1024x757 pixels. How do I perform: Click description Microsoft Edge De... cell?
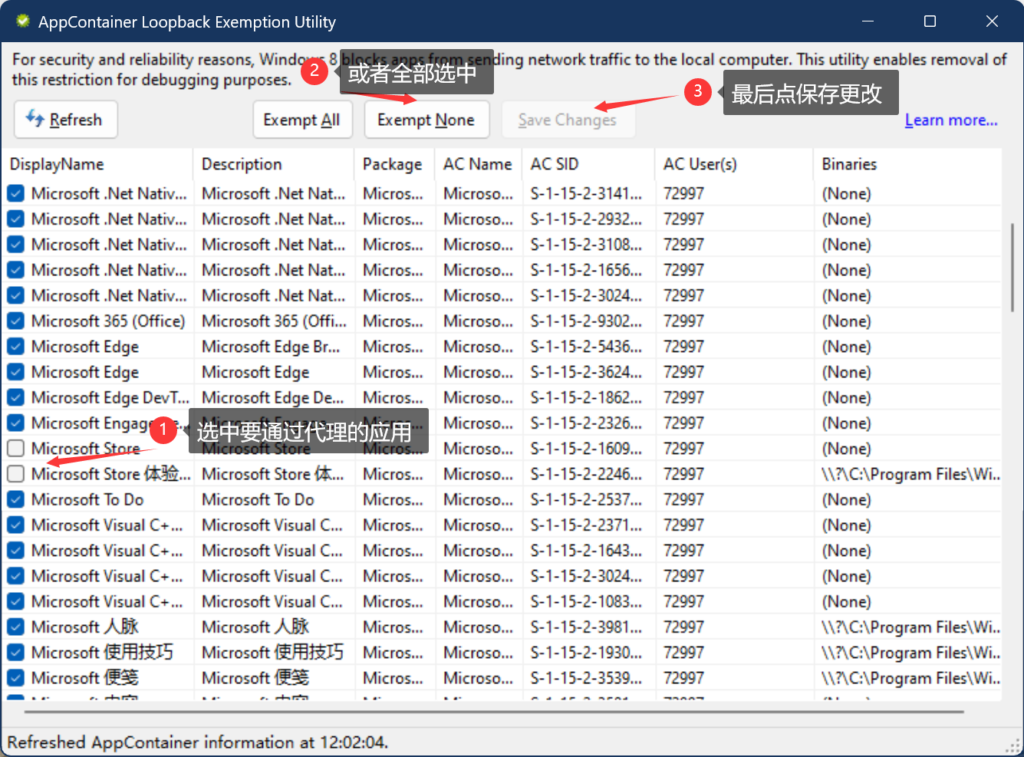272,398
